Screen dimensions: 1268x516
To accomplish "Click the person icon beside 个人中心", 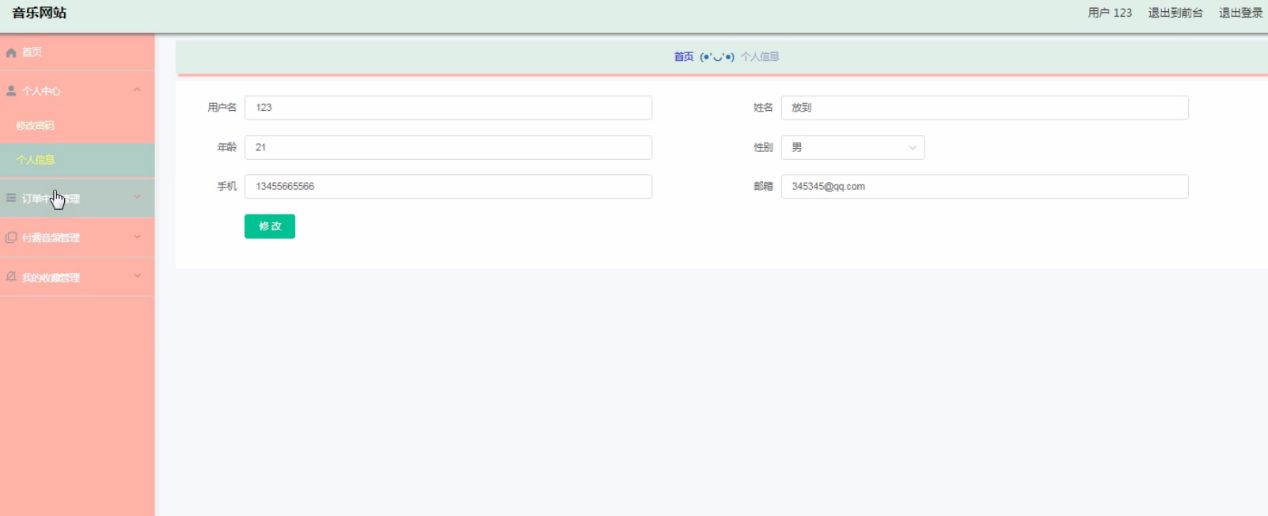I will pos(12,90).
